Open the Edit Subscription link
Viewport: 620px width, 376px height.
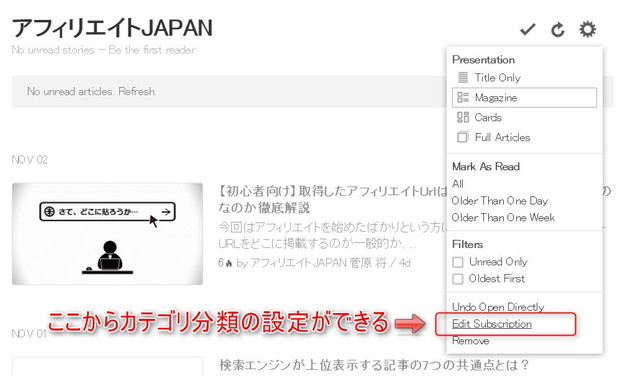tap(491, 324)
